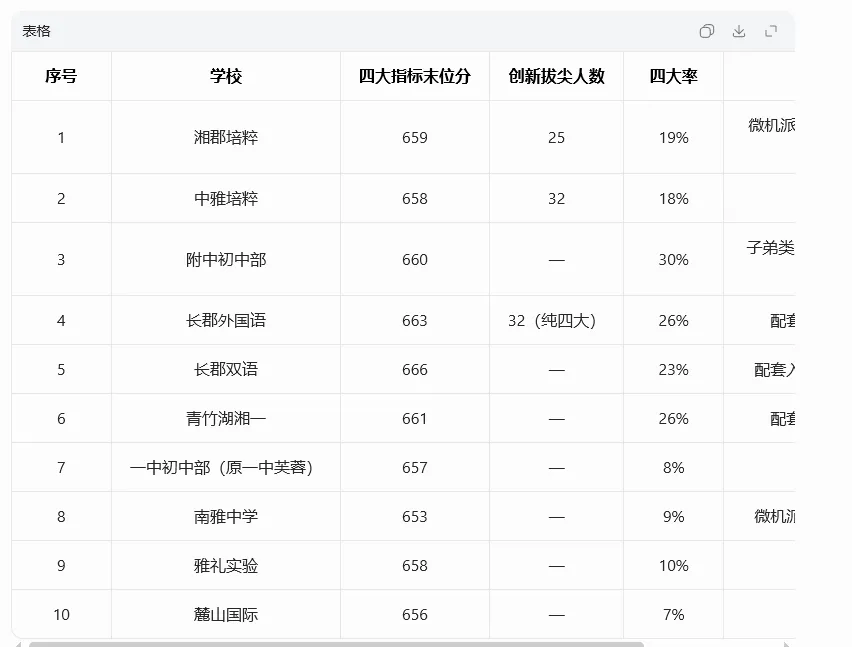Image resolution: width=852 pixels, height=647 pixels.
Task: Click the 表格 title label
Action: [37, 31]
